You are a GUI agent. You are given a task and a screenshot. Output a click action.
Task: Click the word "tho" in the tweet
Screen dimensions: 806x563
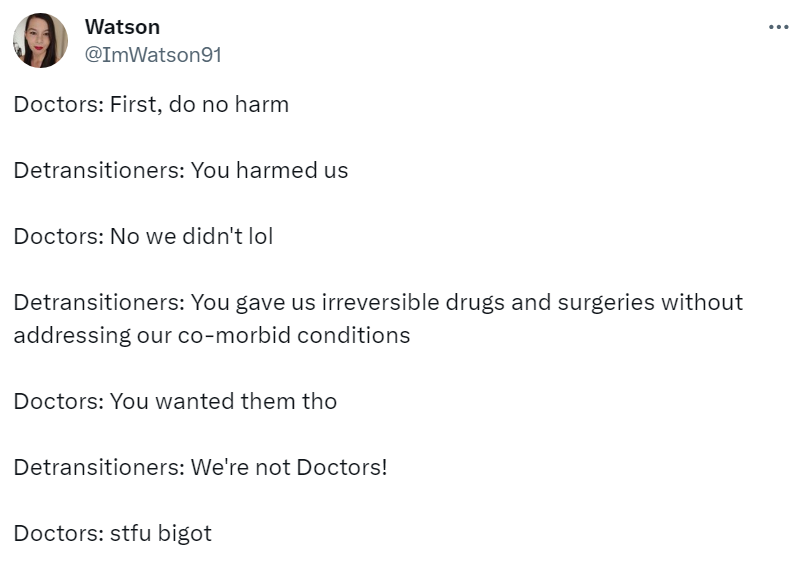click(320, 401)
